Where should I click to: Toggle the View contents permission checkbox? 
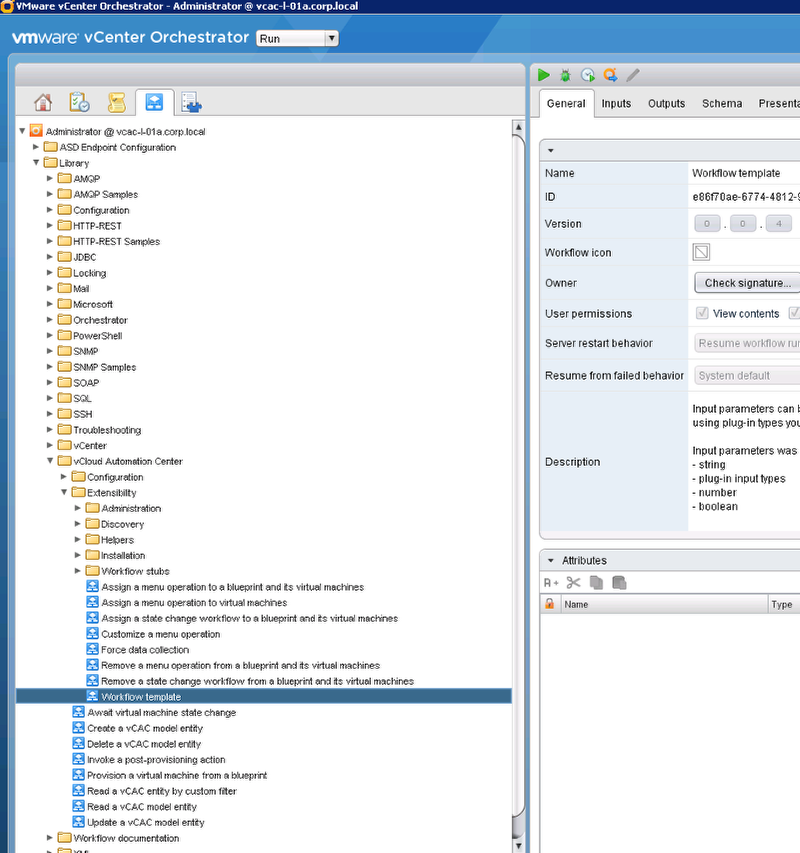click(702, 313)
